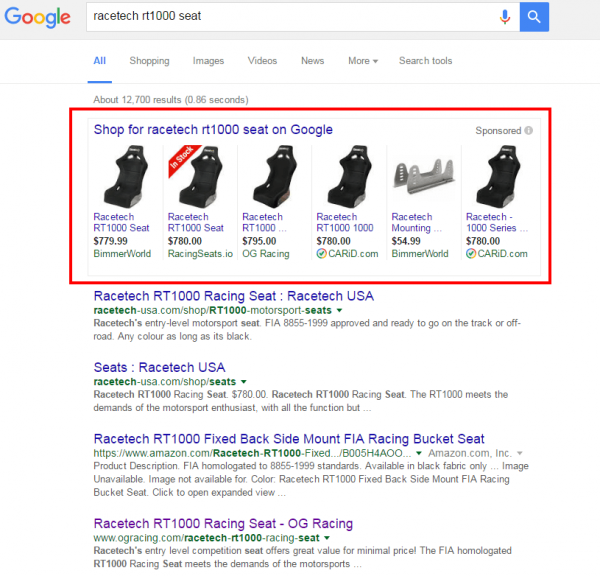The height and width of the screenshot is (576, 600).
Task: Open the Videos tab
Action: (x=262, y=61)
